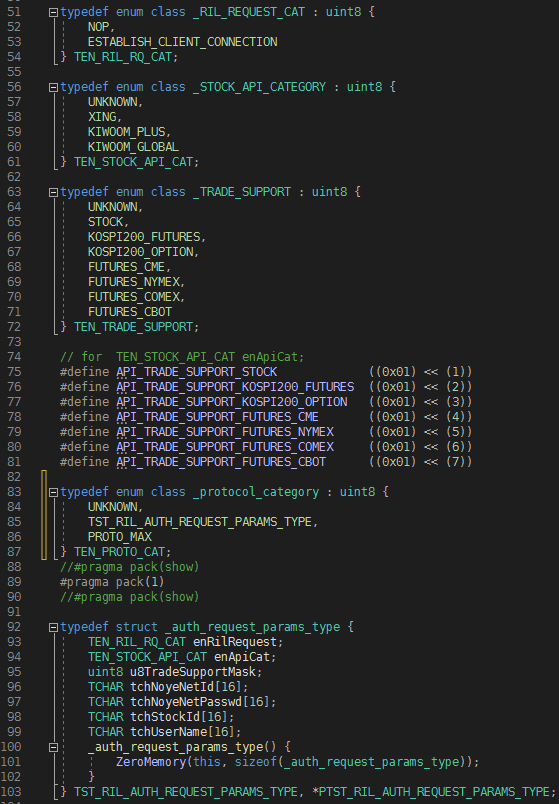Click tchUserName[16] member
559x804 pixels.
point(183,732)
